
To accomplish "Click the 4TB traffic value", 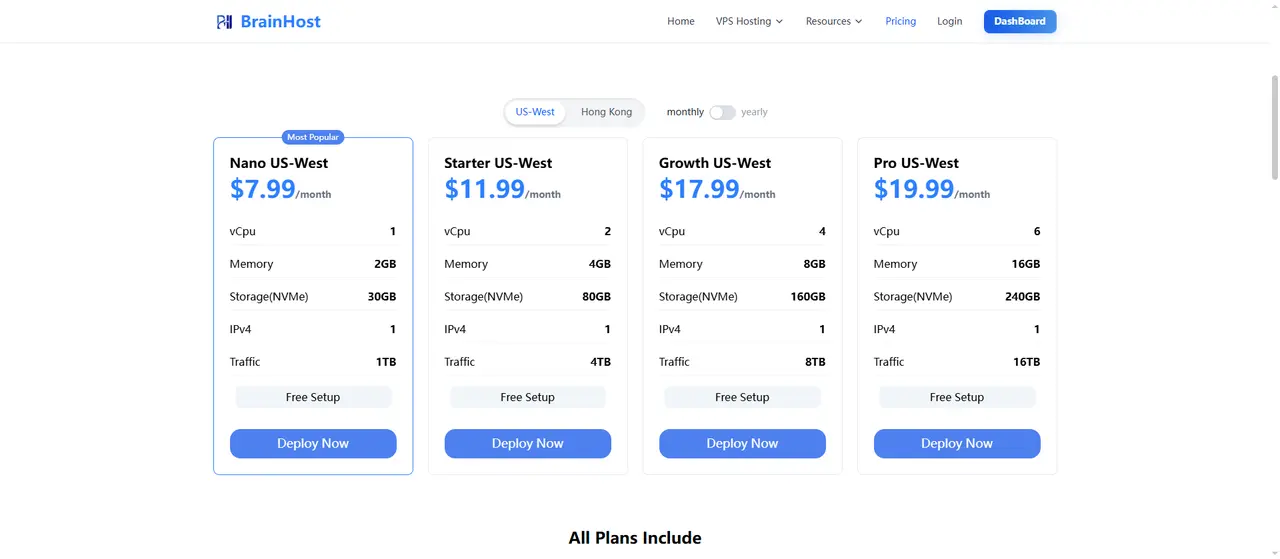I will 600,362.
